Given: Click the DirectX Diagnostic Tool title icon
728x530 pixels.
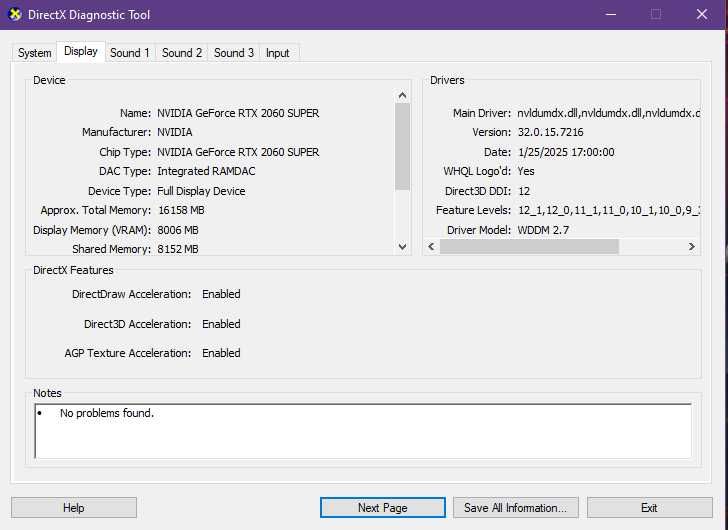Looking at the screenshot, I should pyautogui.click(x=15, y=15).
